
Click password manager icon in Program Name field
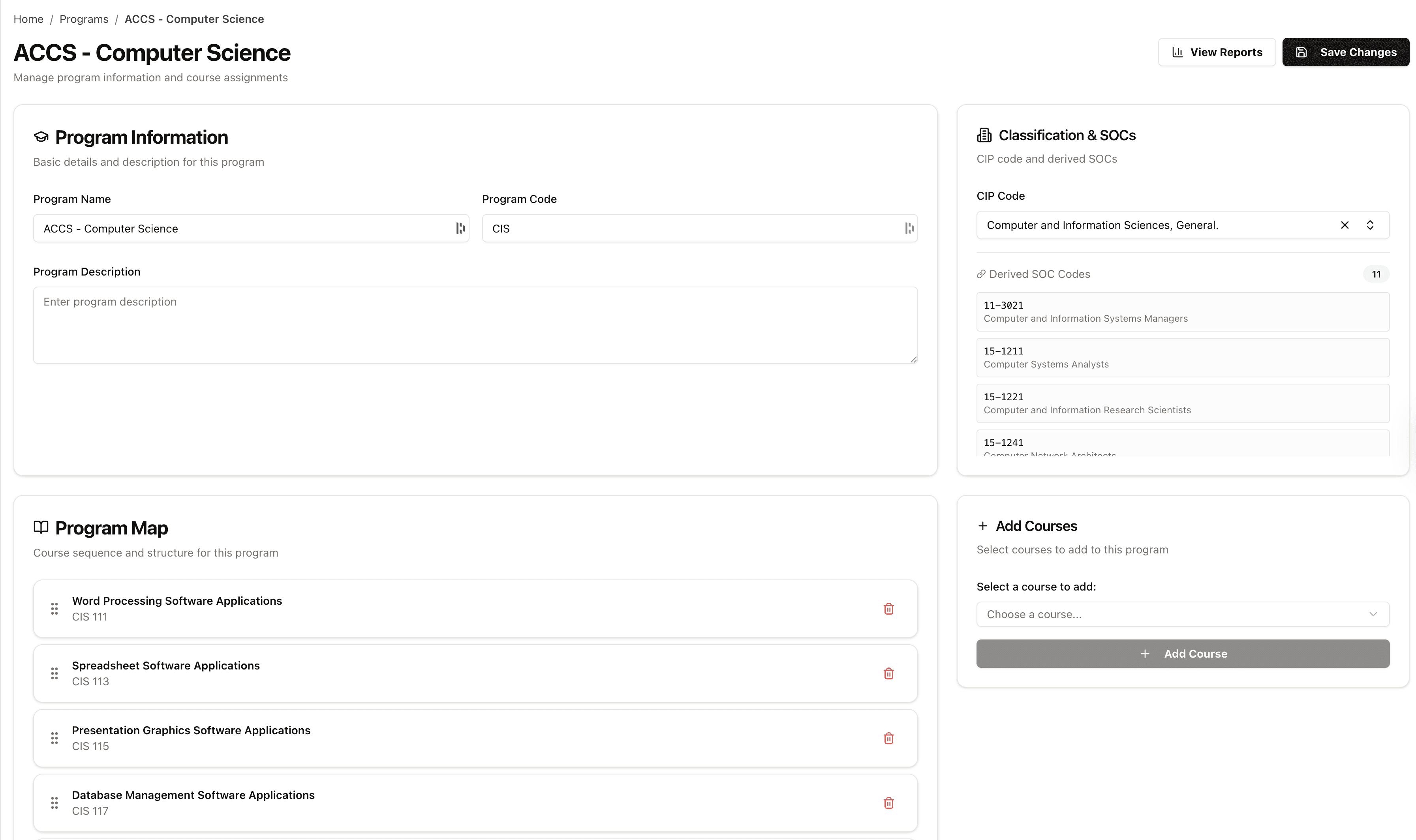pyautogui.click(x=460, y=228)
